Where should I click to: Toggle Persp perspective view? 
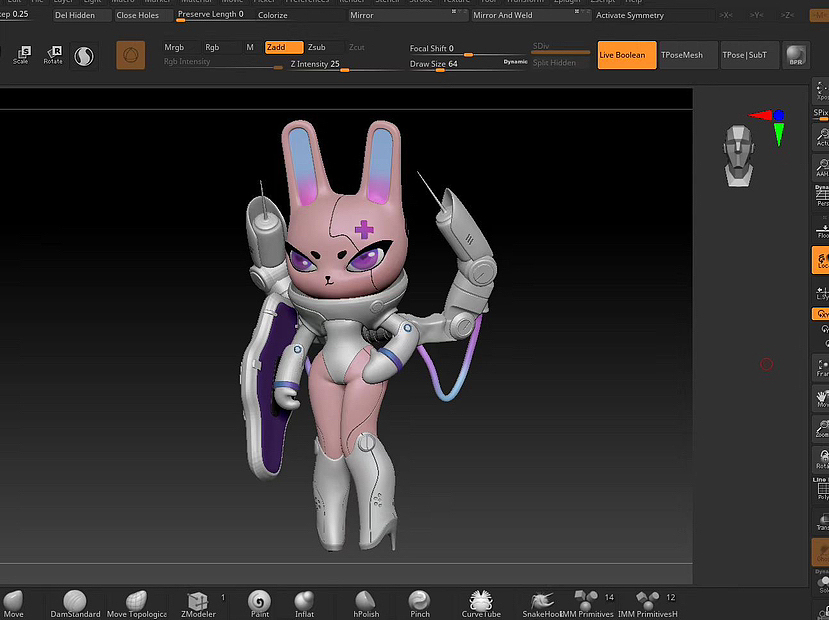coord(821,196)
